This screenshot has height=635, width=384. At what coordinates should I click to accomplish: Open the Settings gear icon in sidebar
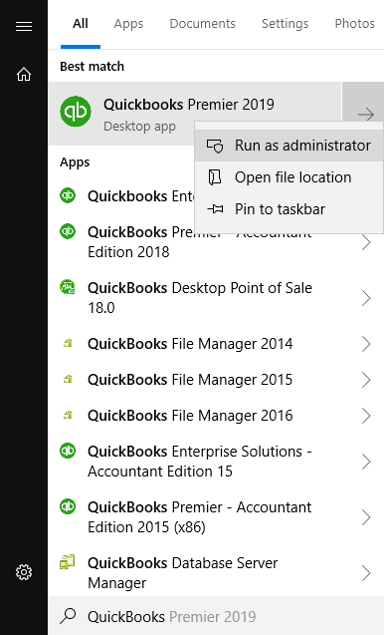click(x=24, y=572)
